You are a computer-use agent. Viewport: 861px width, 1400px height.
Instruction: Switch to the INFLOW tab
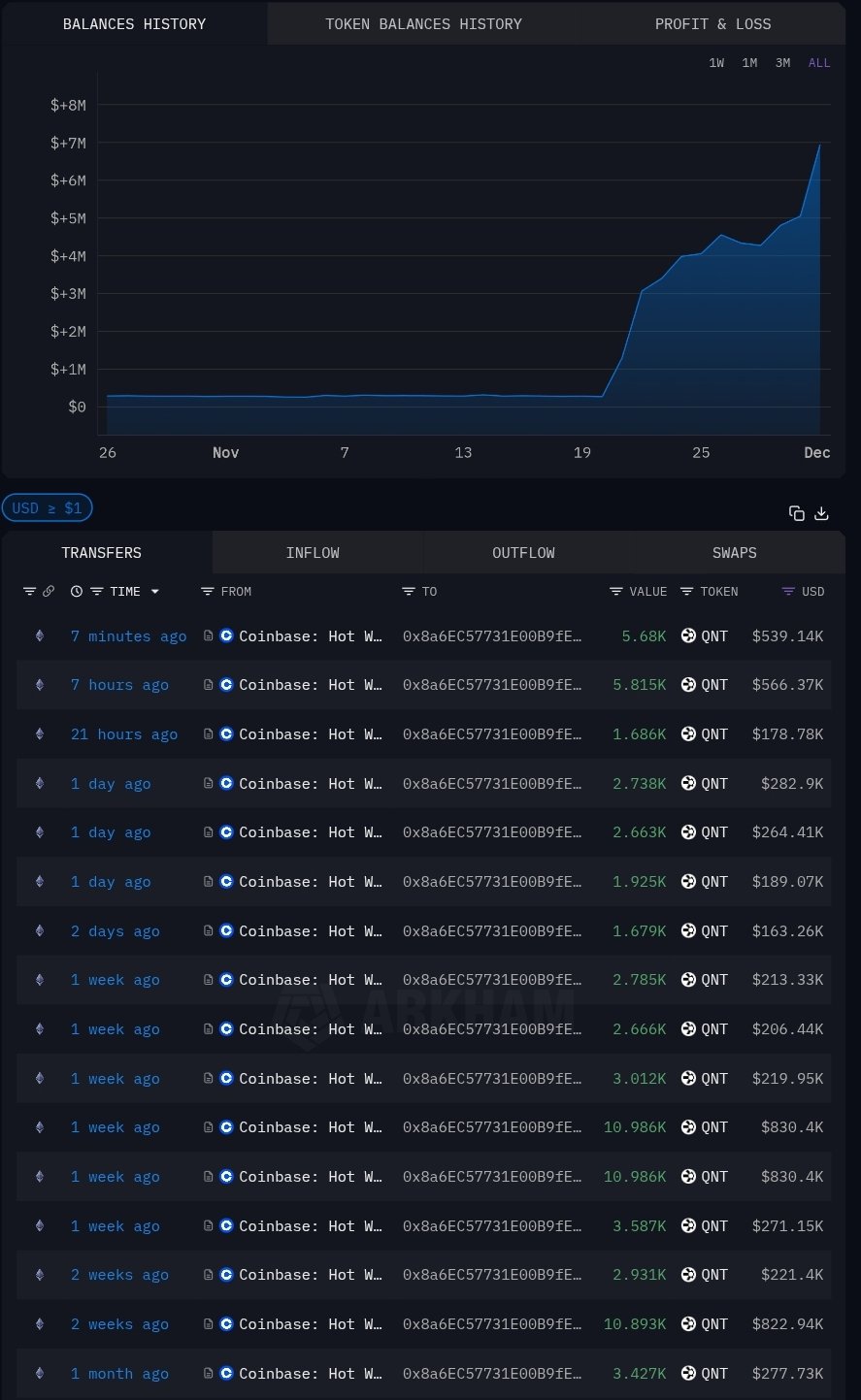point(313,553)
